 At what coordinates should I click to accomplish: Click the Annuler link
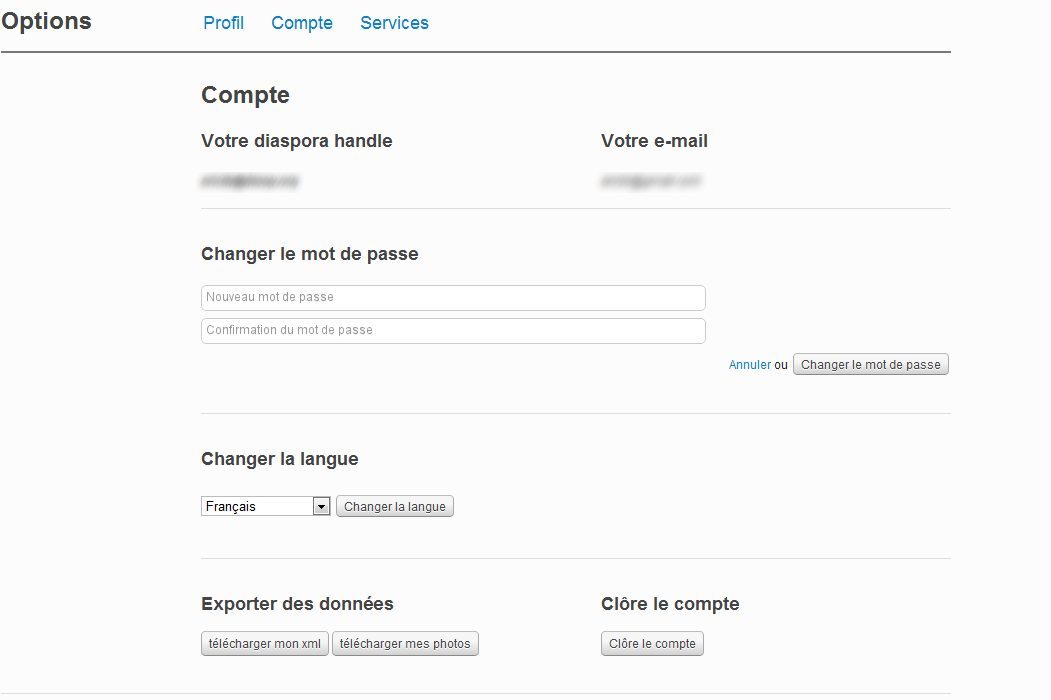pos(749,365)
